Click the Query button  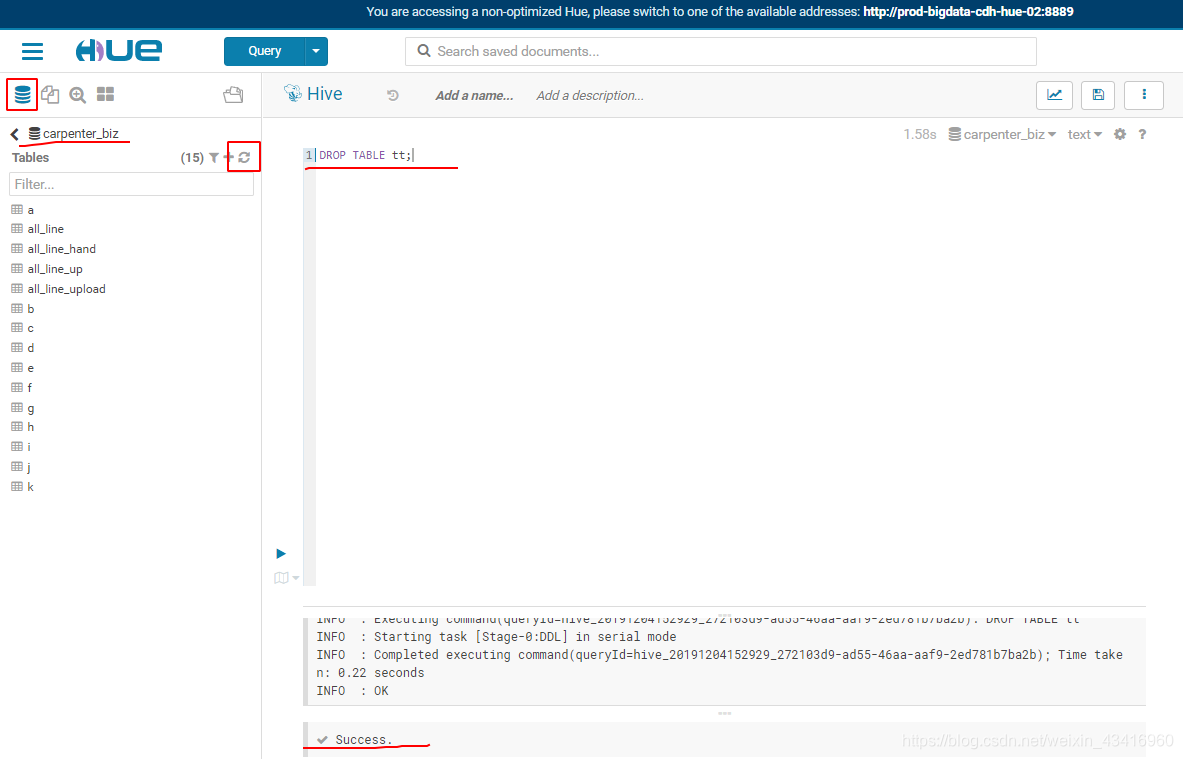tap(264, 51)
